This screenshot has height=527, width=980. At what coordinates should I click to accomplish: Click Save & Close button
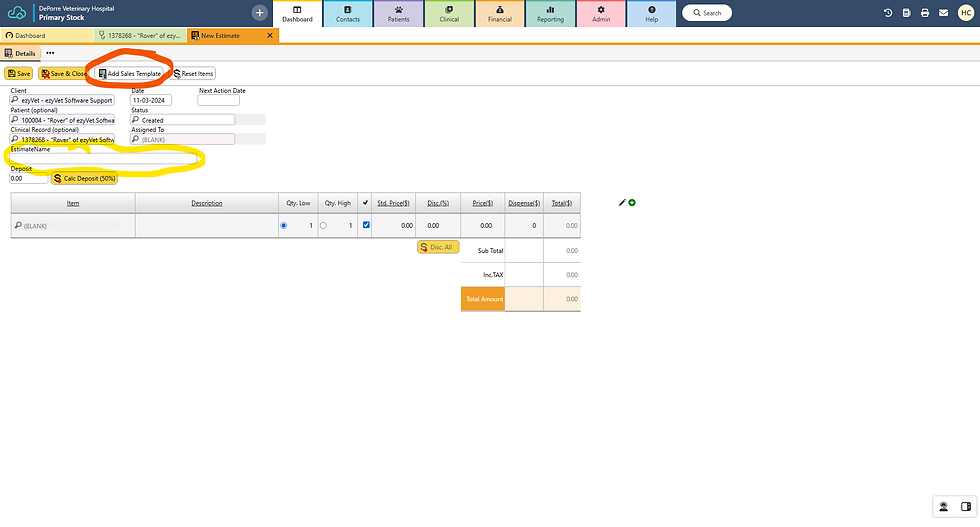(x=63, y=74)
